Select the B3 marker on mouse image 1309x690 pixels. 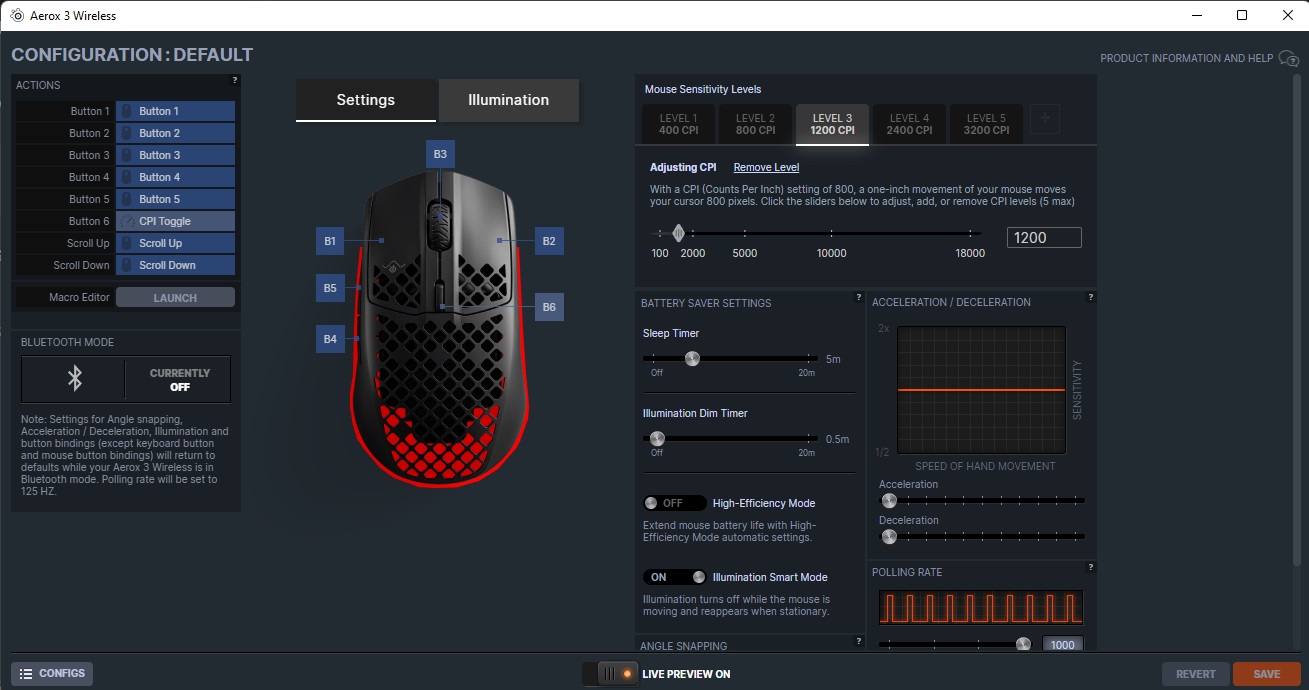[x=440, y=155]
